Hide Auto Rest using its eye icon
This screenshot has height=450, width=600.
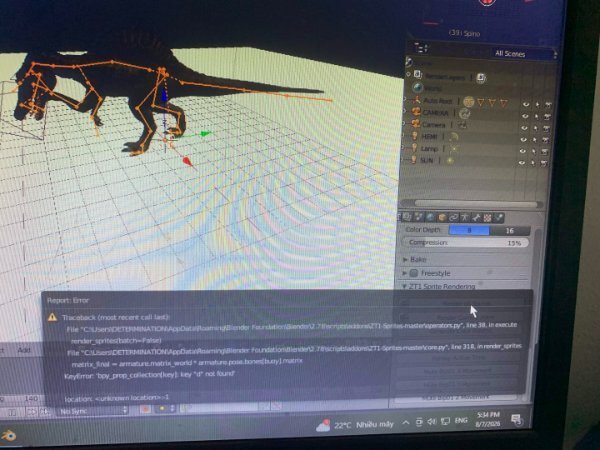pyautogui.click(x=527, y=104)
